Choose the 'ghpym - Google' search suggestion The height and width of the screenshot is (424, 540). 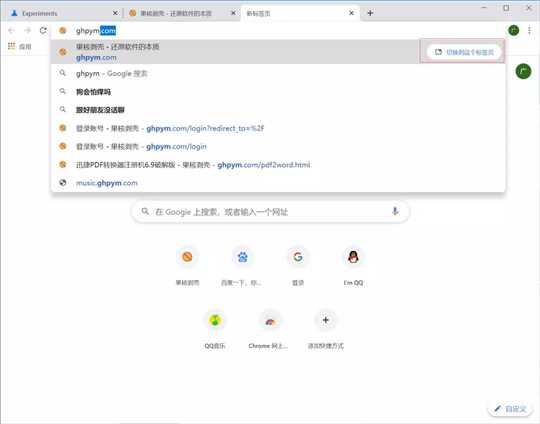pyautogui.click(x=278, y=73)
